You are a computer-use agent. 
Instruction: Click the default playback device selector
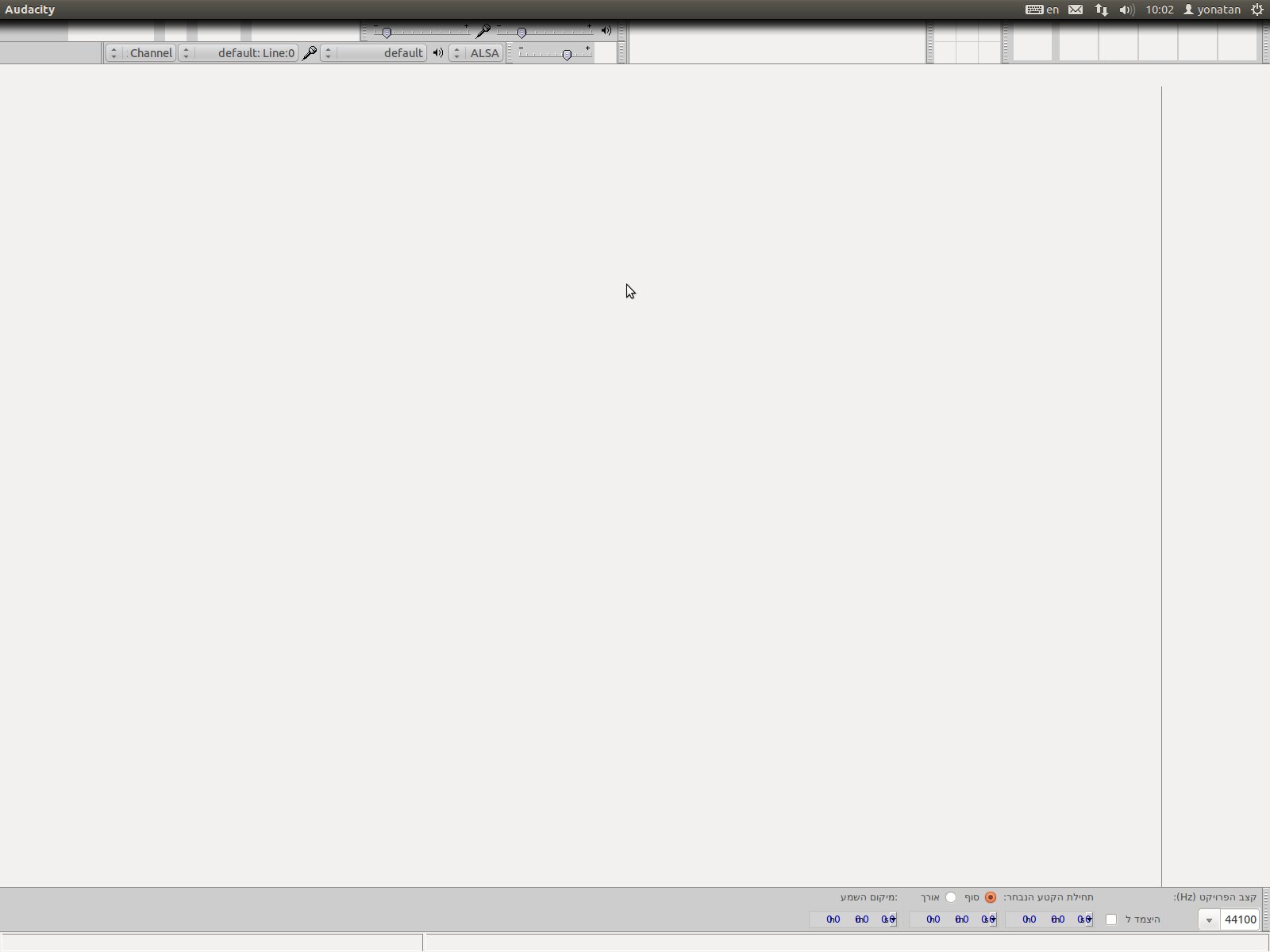pyautogui.click(x=401, y=52)
